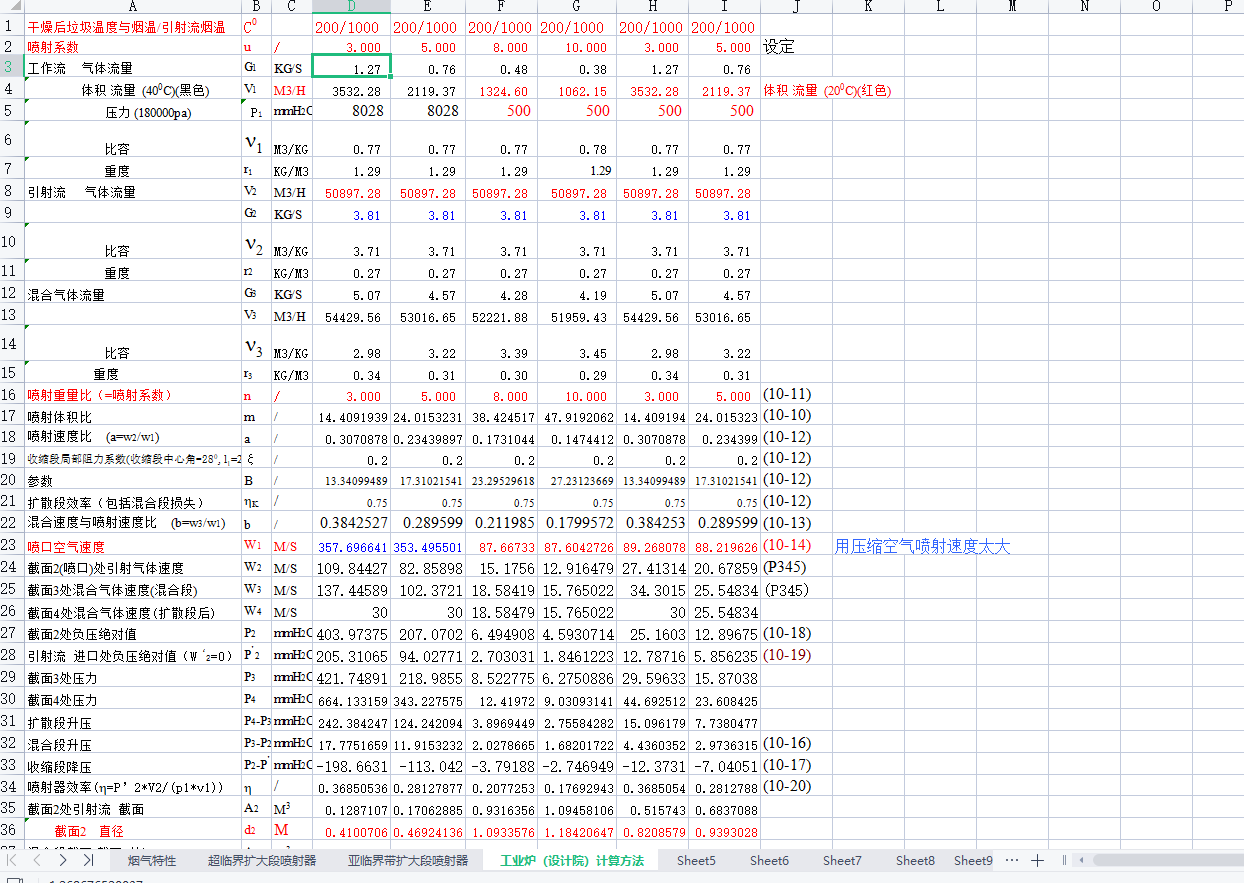1244x883 pixels.
Task: Select cell D36 with value 0.4100706
Action: click(351, 831)
